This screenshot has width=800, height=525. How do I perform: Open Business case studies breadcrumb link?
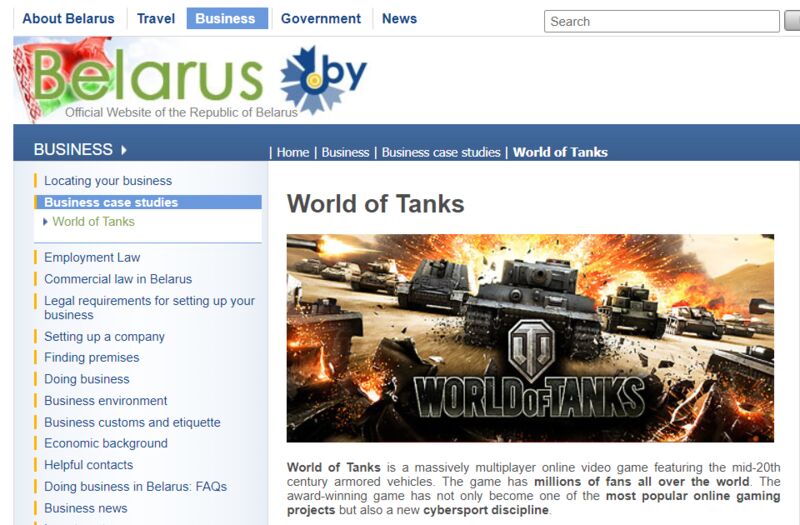[441, 153]
